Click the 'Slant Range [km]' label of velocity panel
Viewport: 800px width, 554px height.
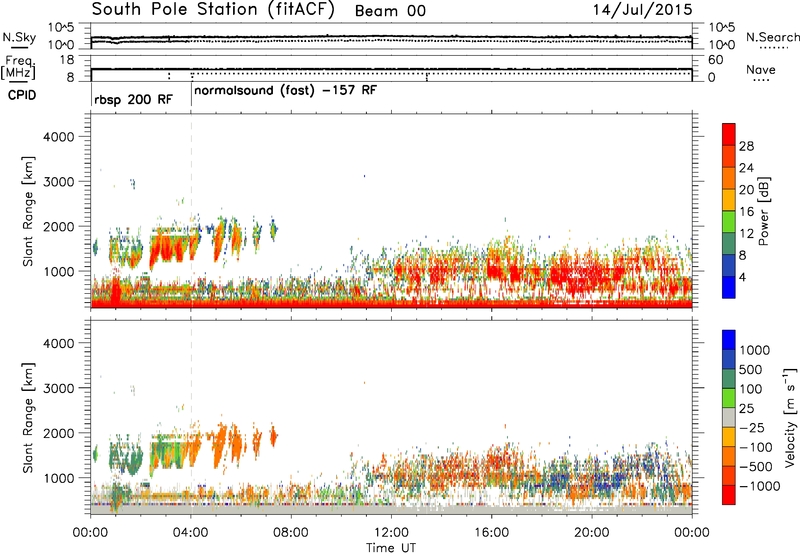(x=28, y=418)
